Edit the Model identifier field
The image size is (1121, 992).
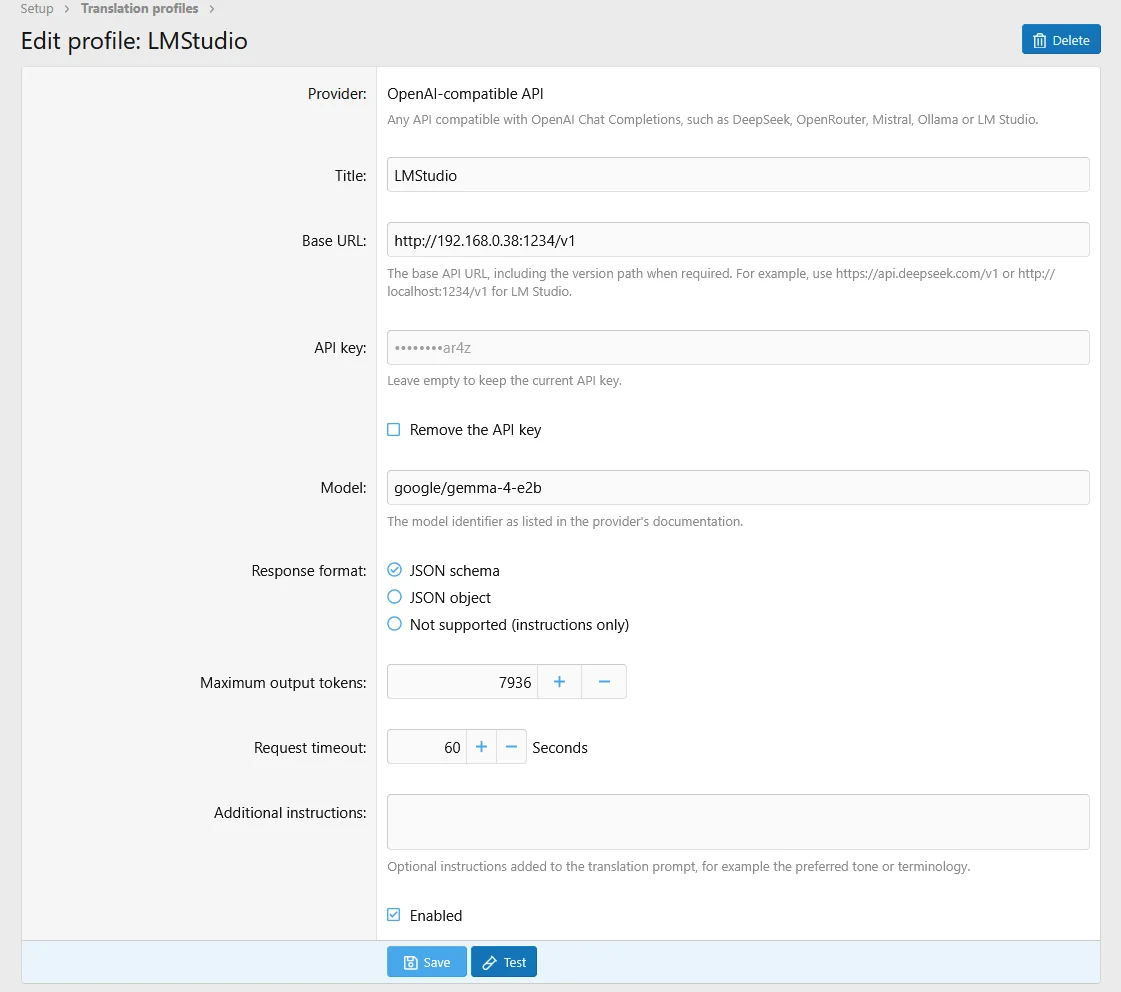(738, 487)
